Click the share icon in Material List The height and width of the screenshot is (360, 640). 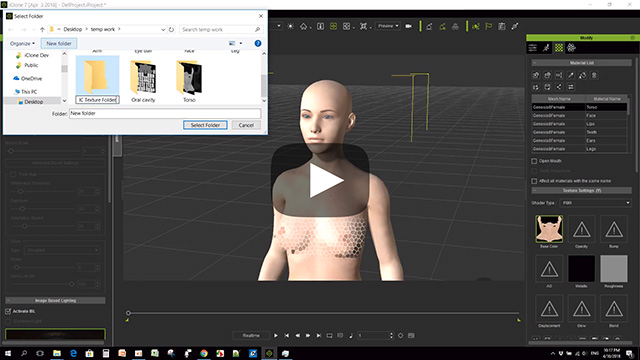pyautogui.click(x=559, y=87)
